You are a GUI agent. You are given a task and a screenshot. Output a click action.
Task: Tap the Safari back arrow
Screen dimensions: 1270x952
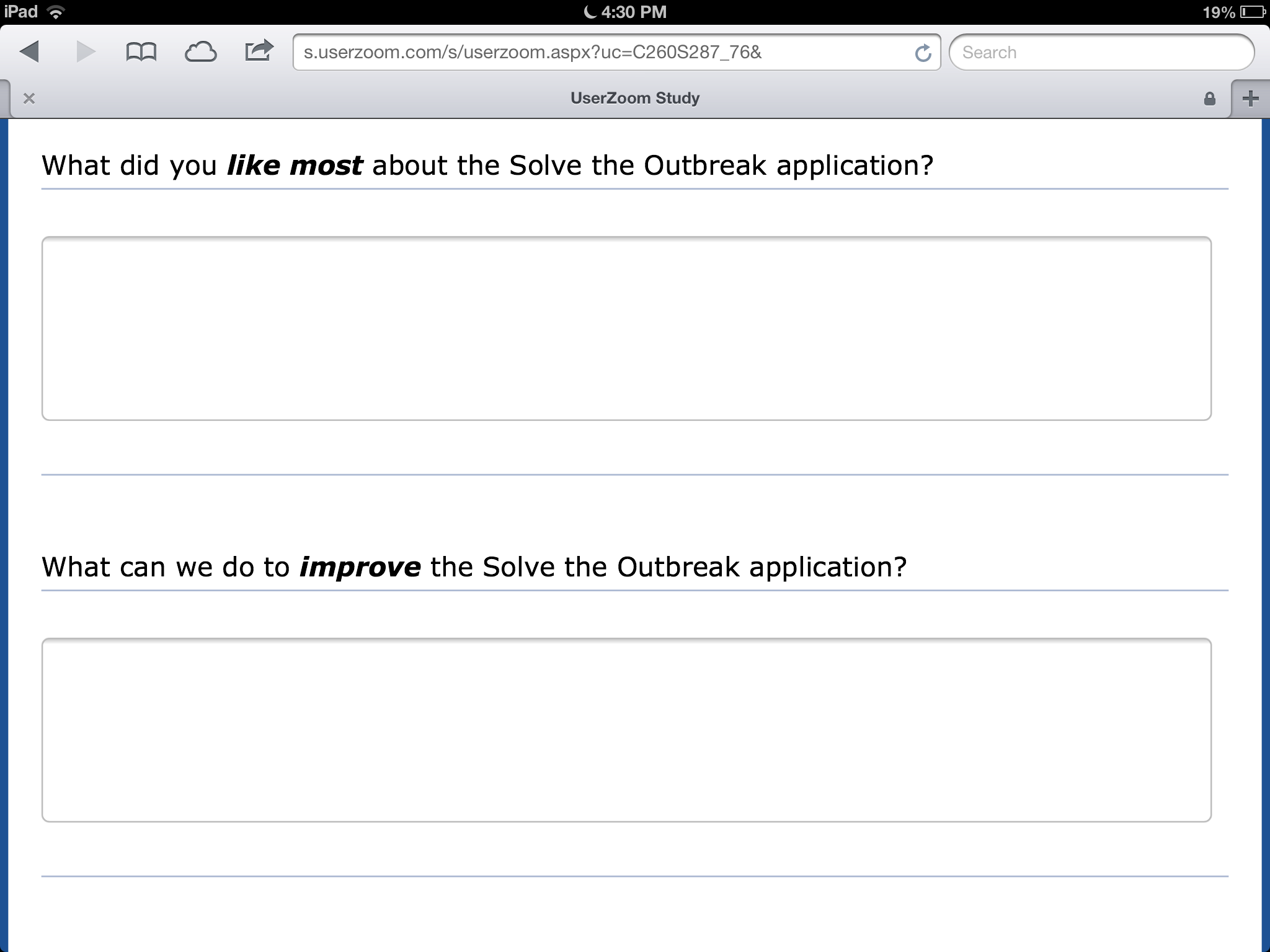pos(30,52)
